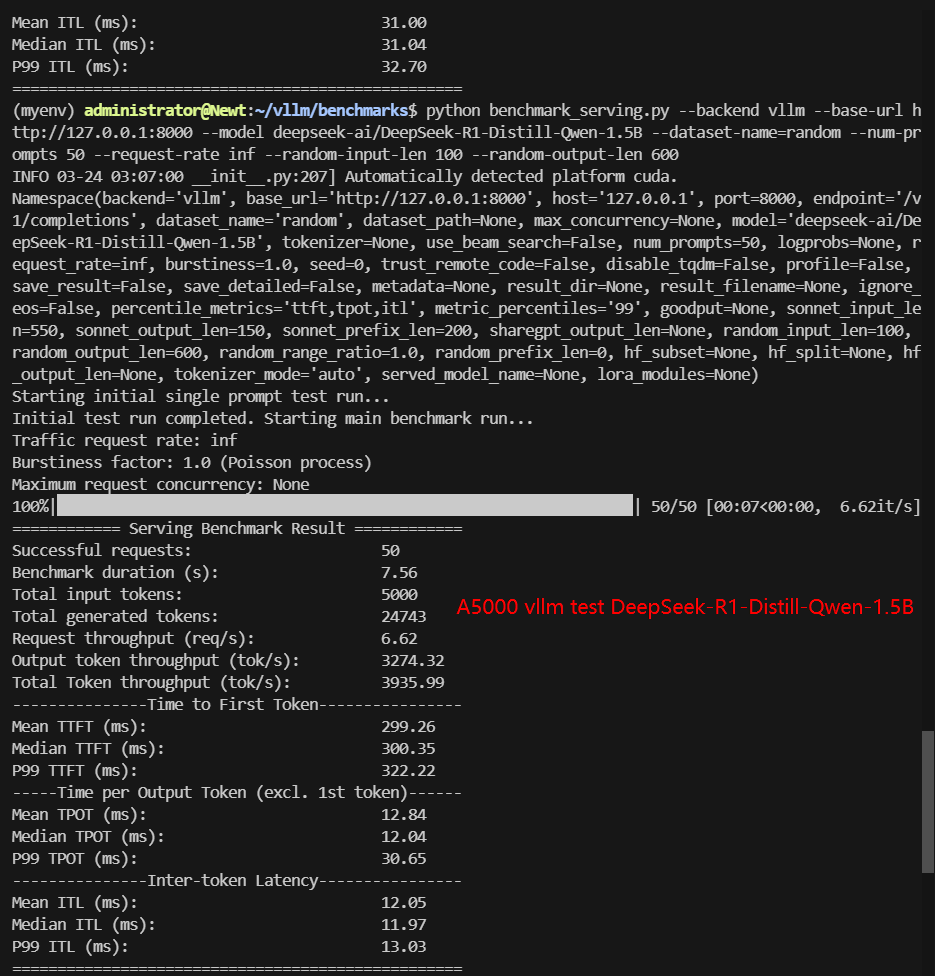Click the Mean TTFT value 299.26

408,726
